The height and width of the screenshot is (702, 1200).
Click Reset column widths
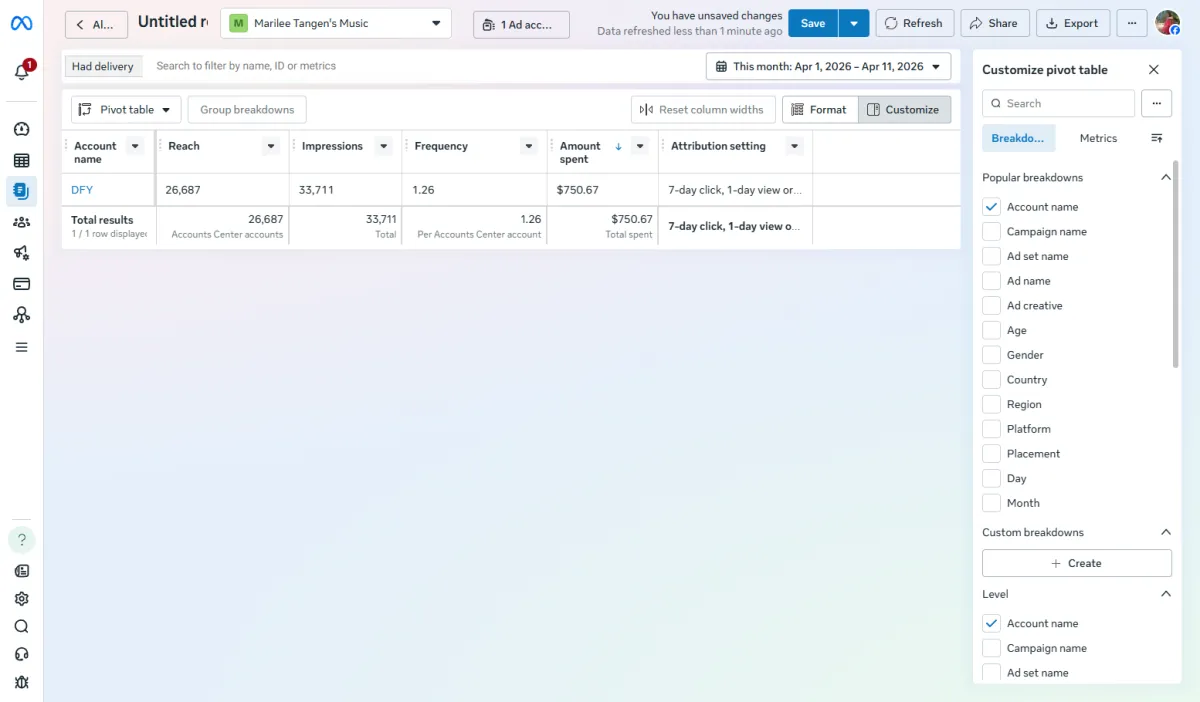click(x=703, y=110)
